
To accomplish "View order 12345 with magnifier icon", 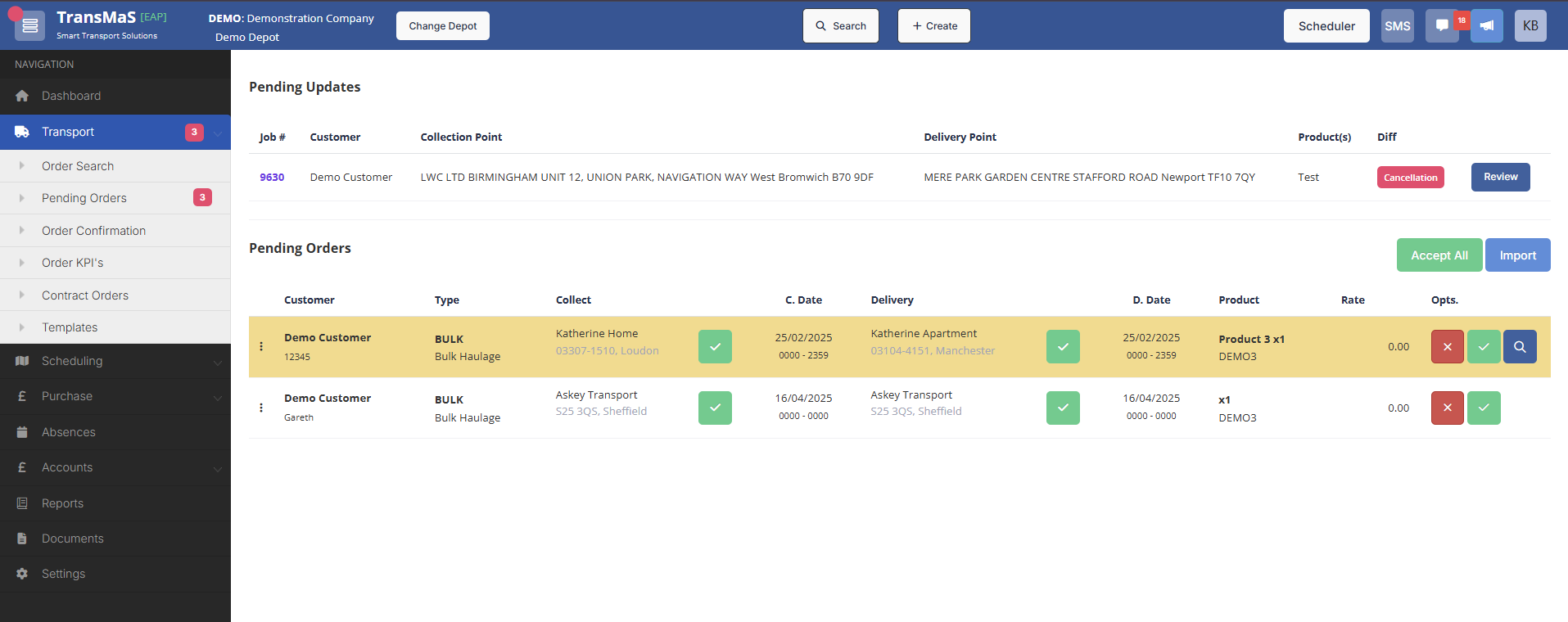I will 1520,347.
